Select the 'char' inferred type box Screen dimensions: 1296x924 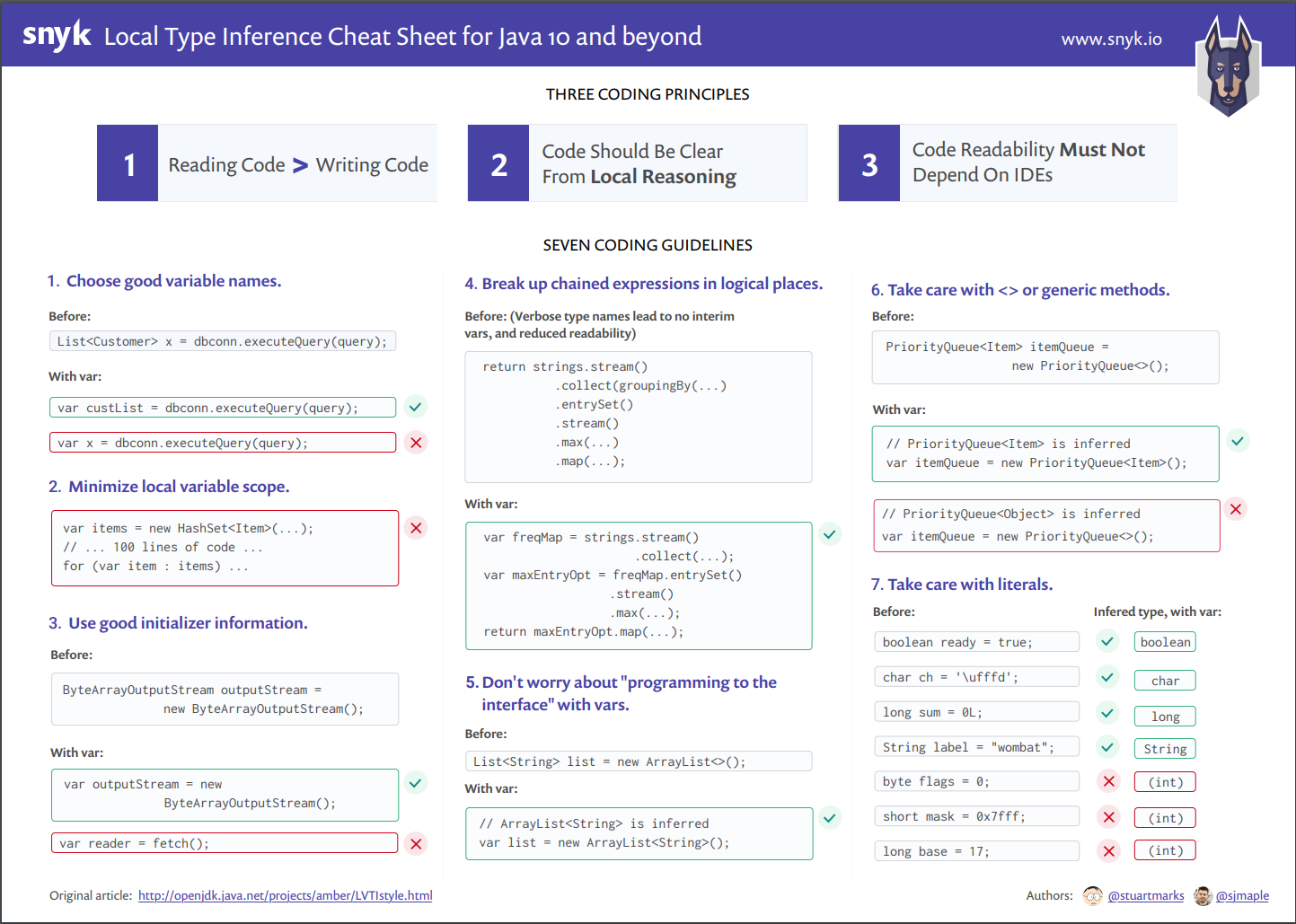tap(1165, 681)
